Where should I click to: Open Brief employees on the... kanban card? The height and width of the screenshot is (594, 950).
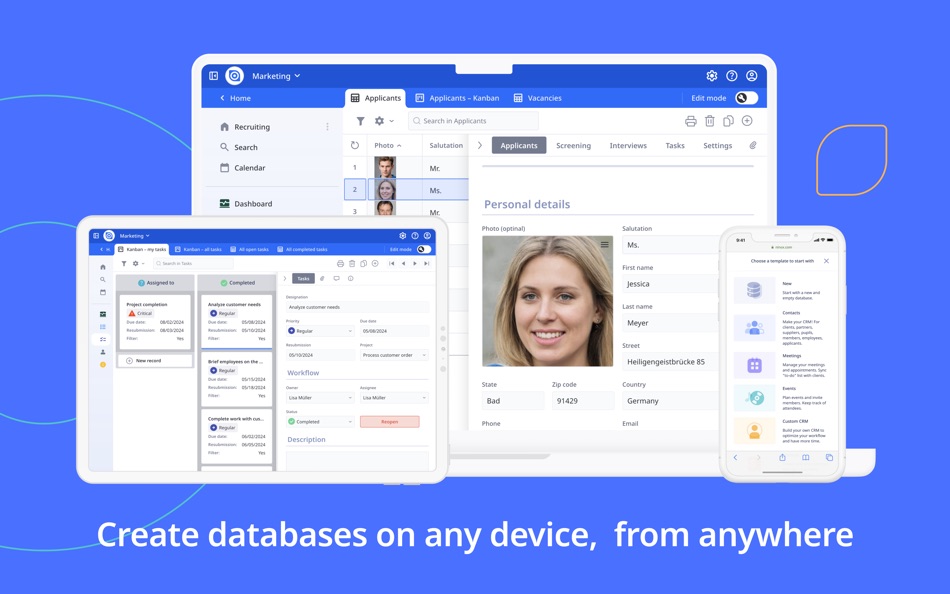click(236, 379)
